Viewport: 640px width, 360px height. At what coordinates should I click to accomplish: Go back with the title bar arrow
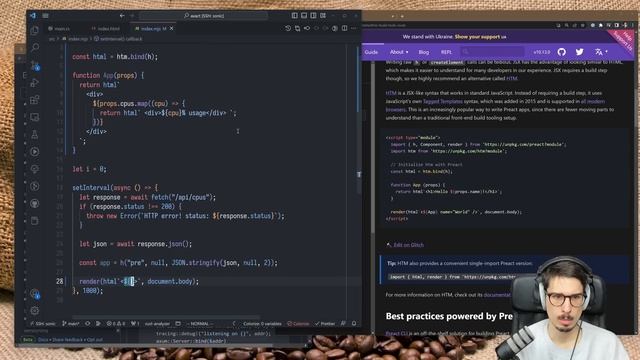pyautogui.click(x=122, y=16)
